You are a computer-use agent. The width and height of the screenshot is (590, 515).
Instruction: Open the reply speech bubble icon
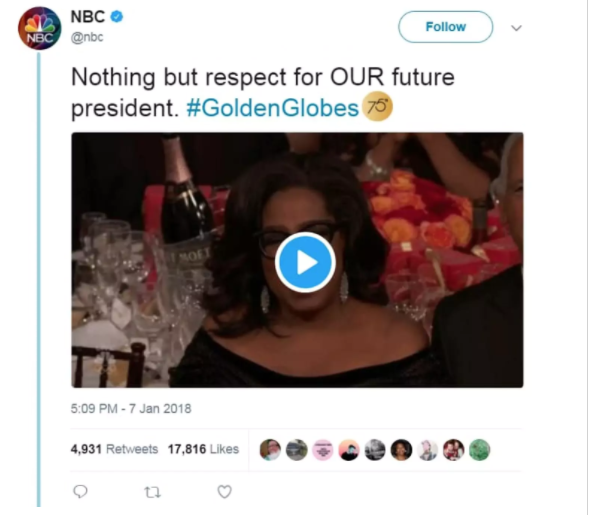80,491
